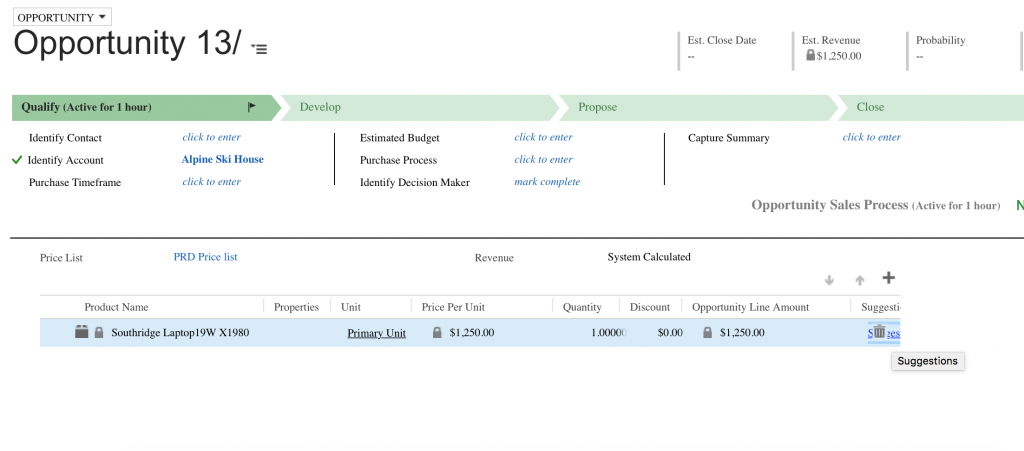The height and width of the screenshot is (451, 1024).
Task: Open the record list menu beside Opportunity title
Action: click(259, 48)
